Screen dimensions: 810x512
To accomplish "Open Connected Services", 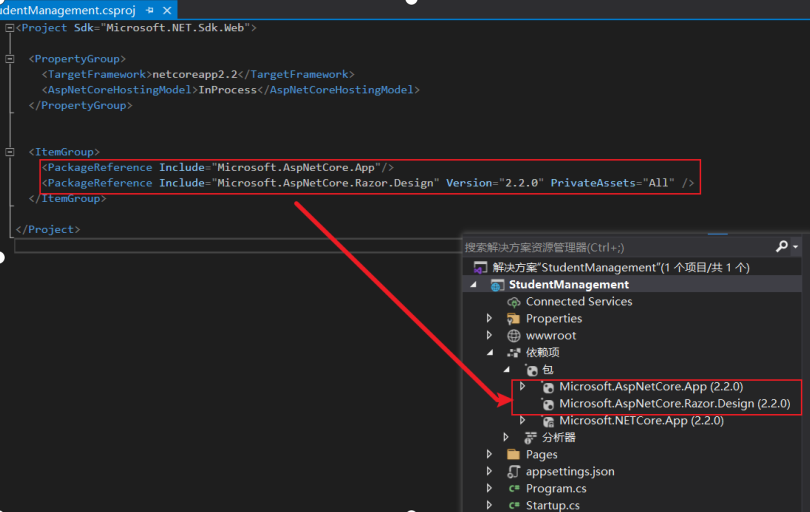I will coord(579,301).
